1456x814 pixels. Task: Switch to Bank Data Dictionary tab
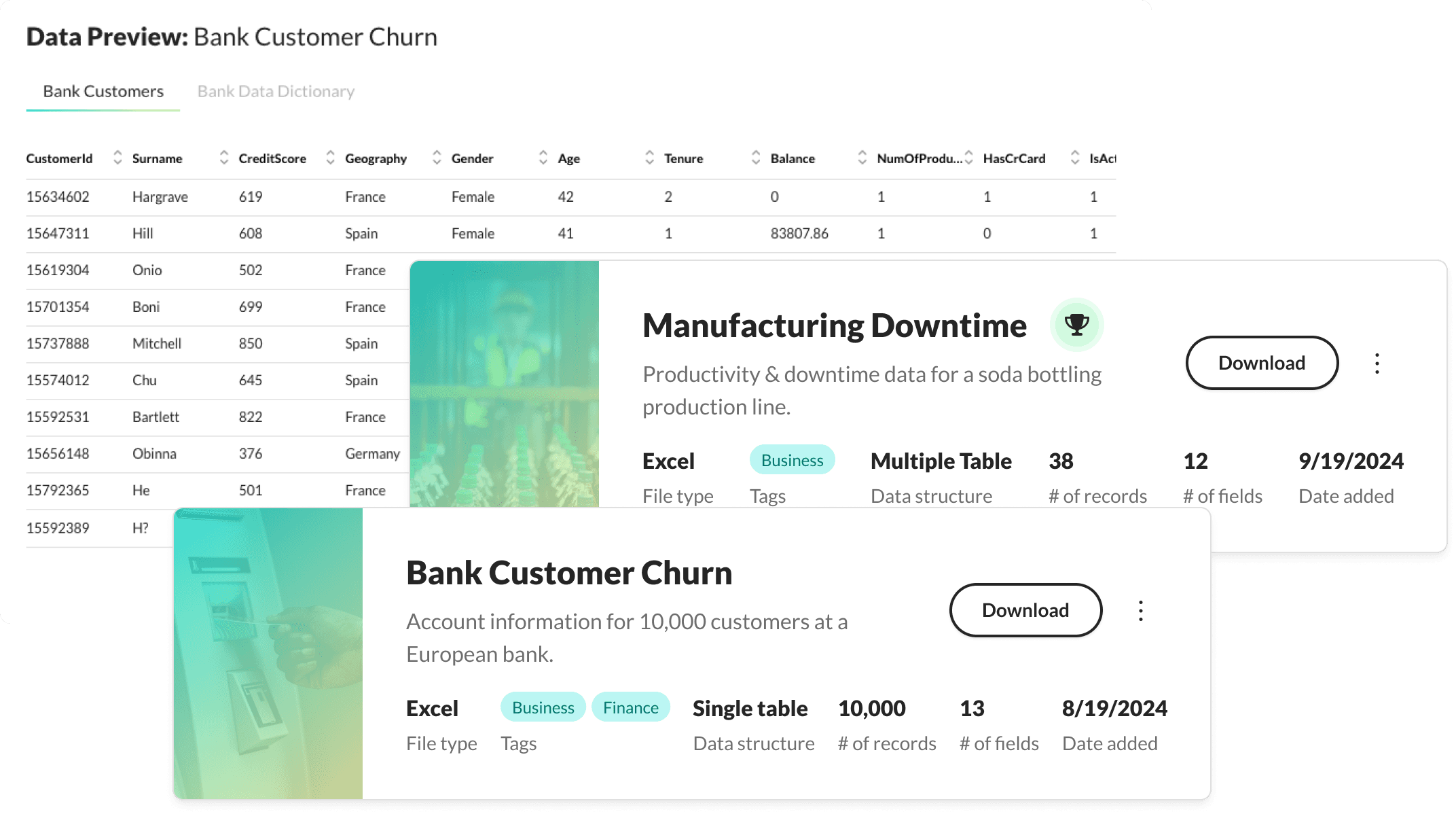tap(276, 91)
